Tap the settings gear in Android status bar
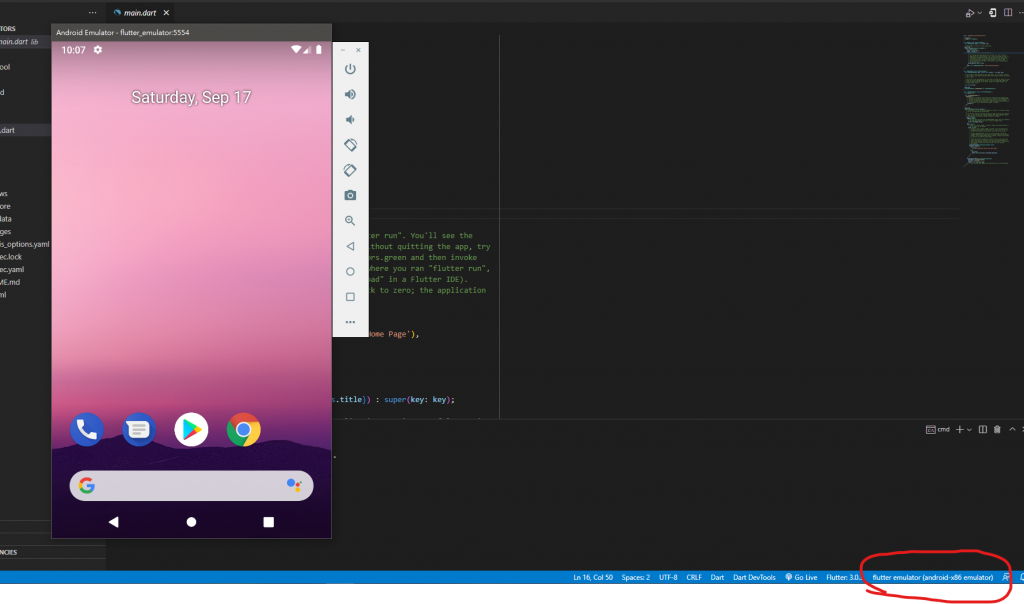The width and height of the screenshot is (1024, 604). (x=98, y=50)
